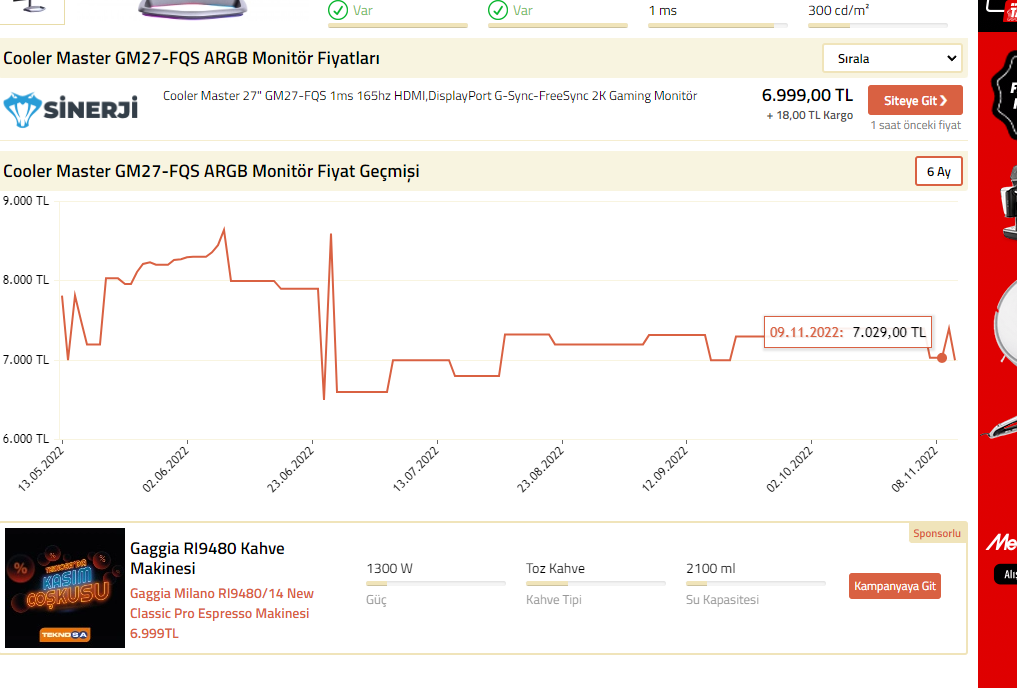This screenshot has width=1017, height=688.
Task: Click the Sponsorlu badge
Action: click(x=937, y=533)
